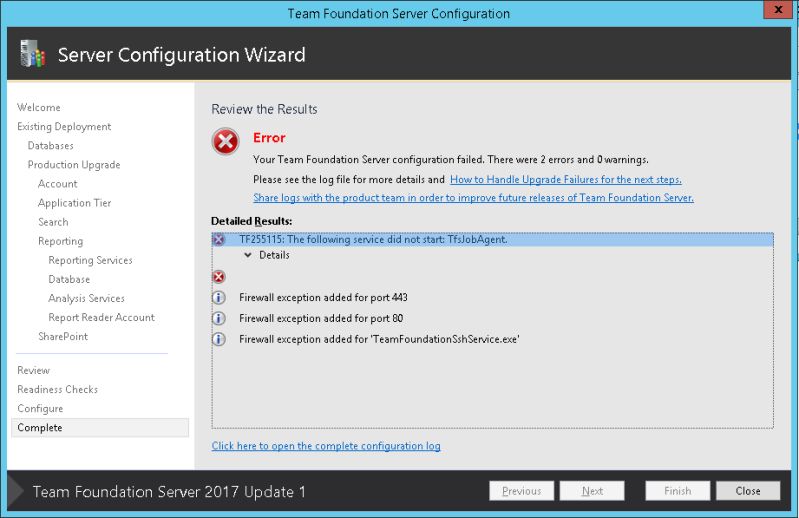Select Search step in sidebar
The width and height of the screenshot is (799, 518).
click(x=53, y=222)
